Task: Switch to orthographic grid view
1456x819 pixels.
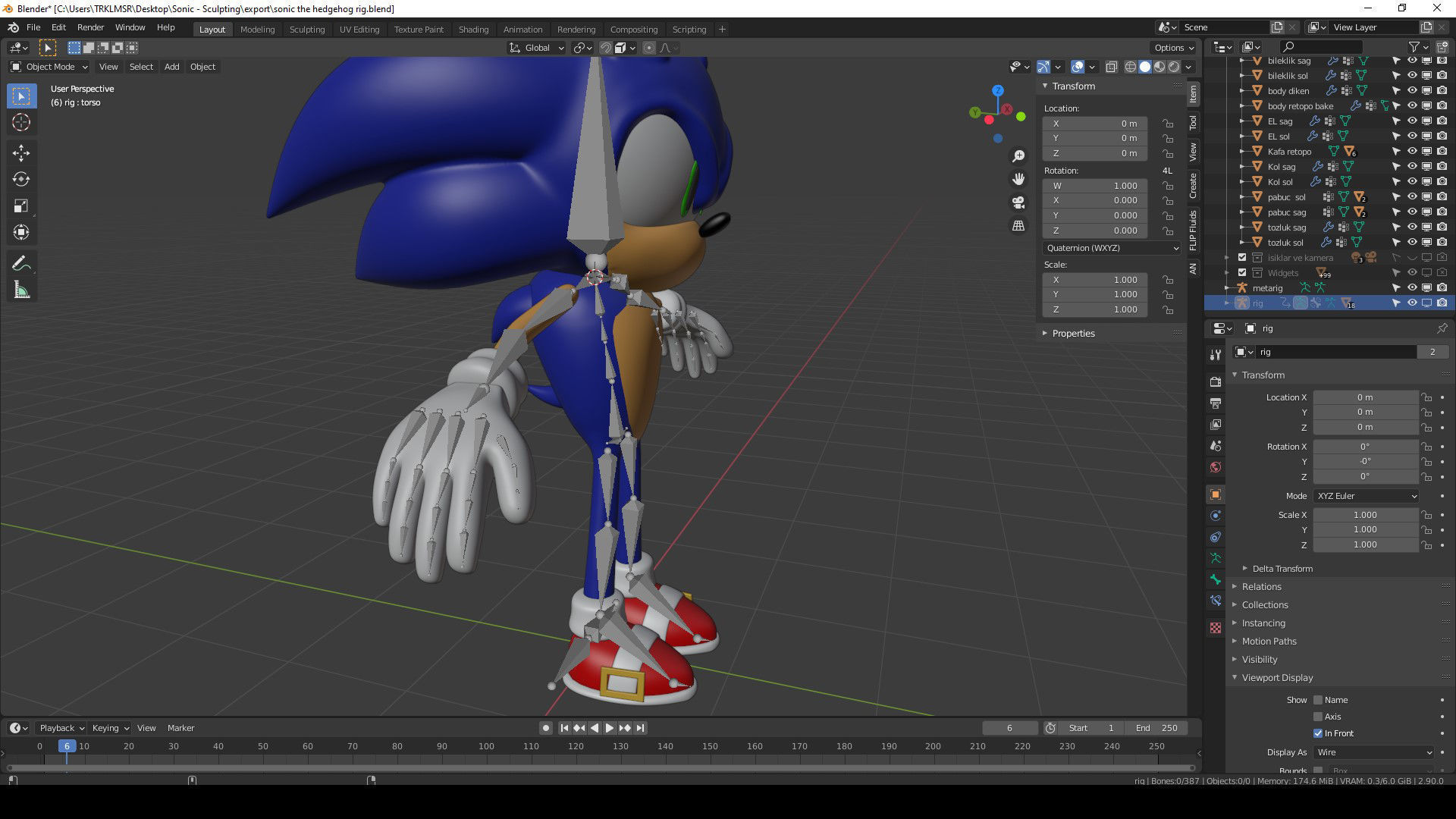Action: tap(1018, 226)
